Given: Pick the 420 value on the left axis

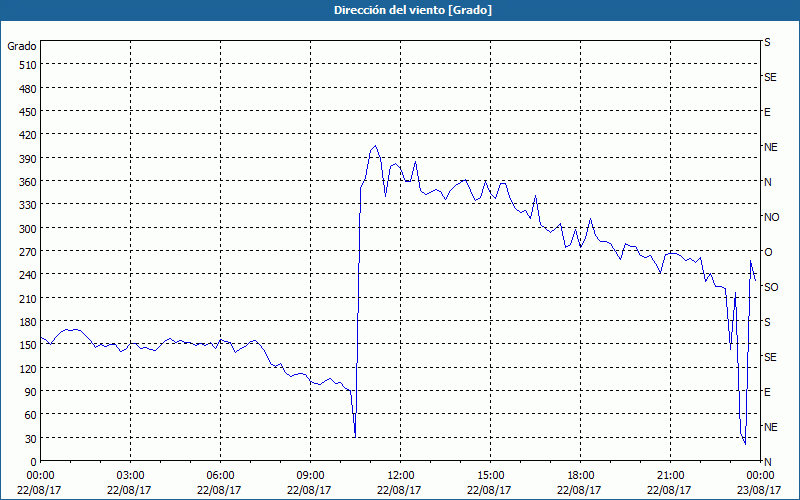Looking at the screenshot, I should (x=28, y=135).
